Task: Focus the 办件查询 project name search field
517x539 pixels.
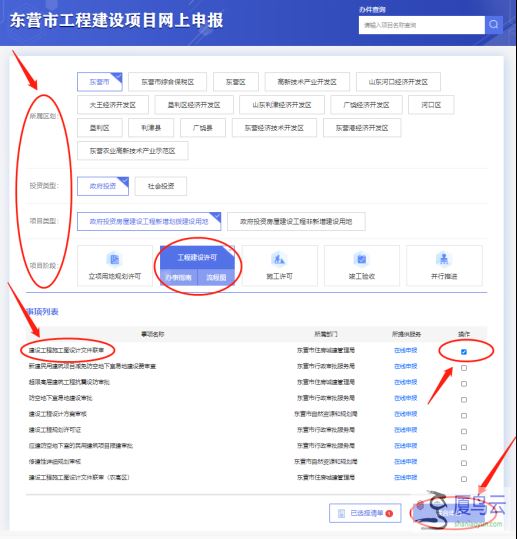Action: 422,25
